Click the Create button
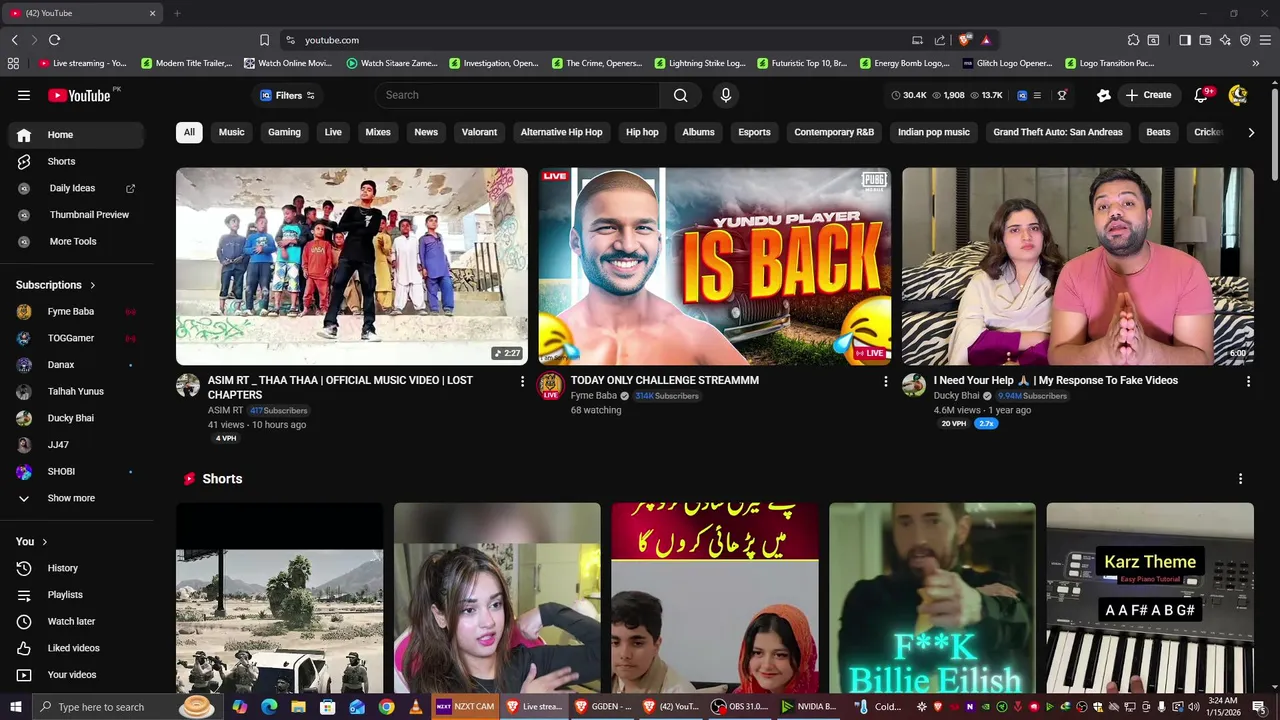 click(x=1148, y=95)
